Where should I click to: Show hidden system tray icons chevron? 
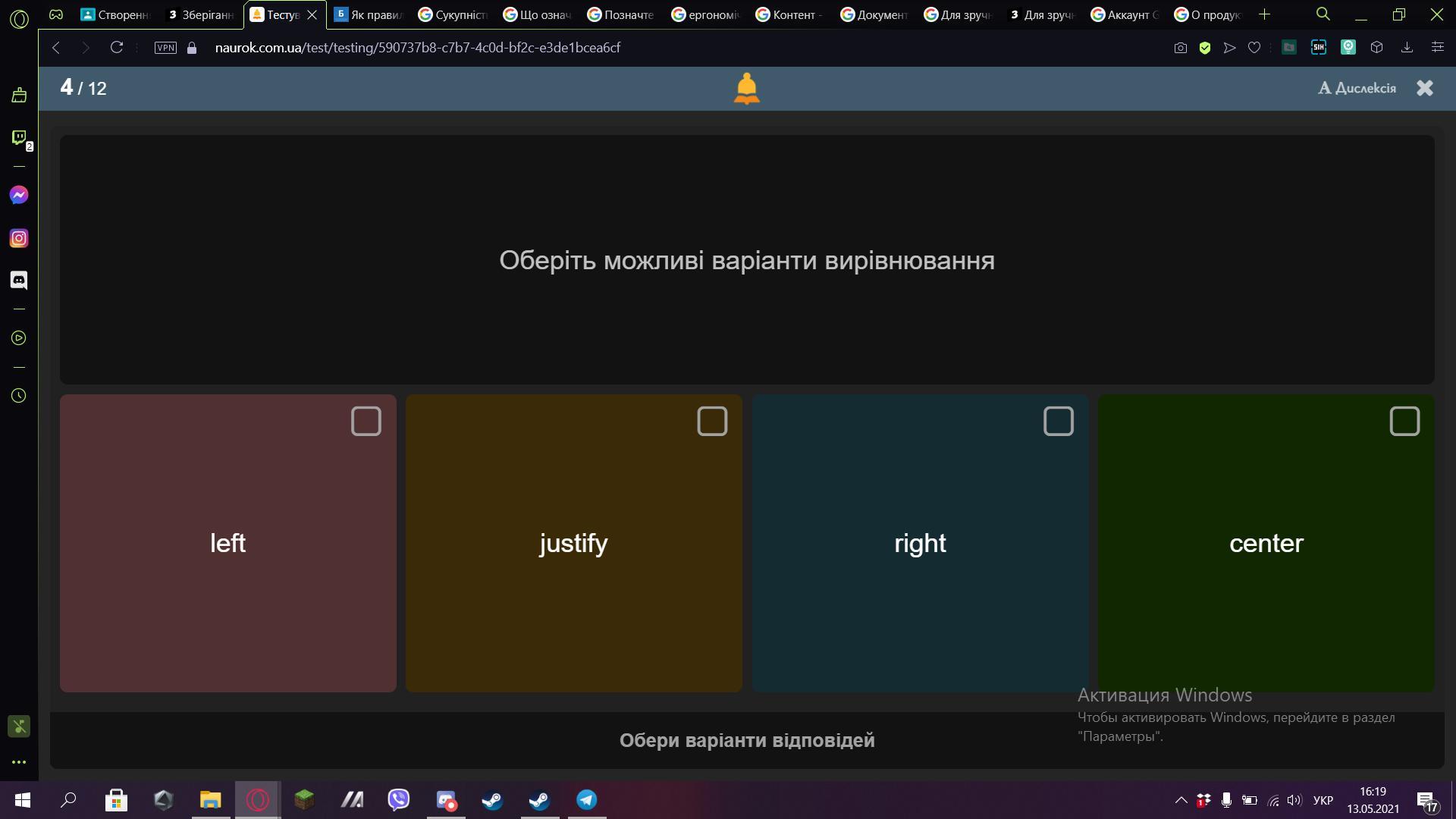(1181, 800)
